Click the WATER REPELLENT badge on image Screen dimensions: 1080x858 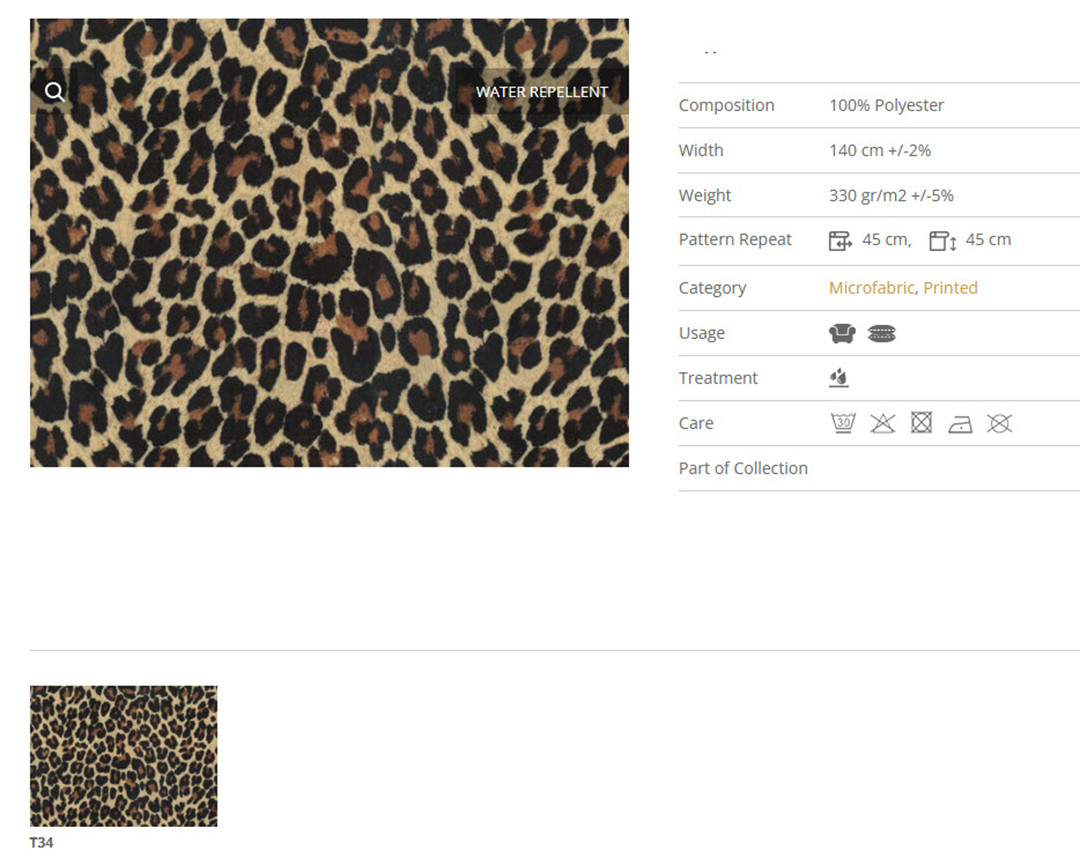pos(541,92)
